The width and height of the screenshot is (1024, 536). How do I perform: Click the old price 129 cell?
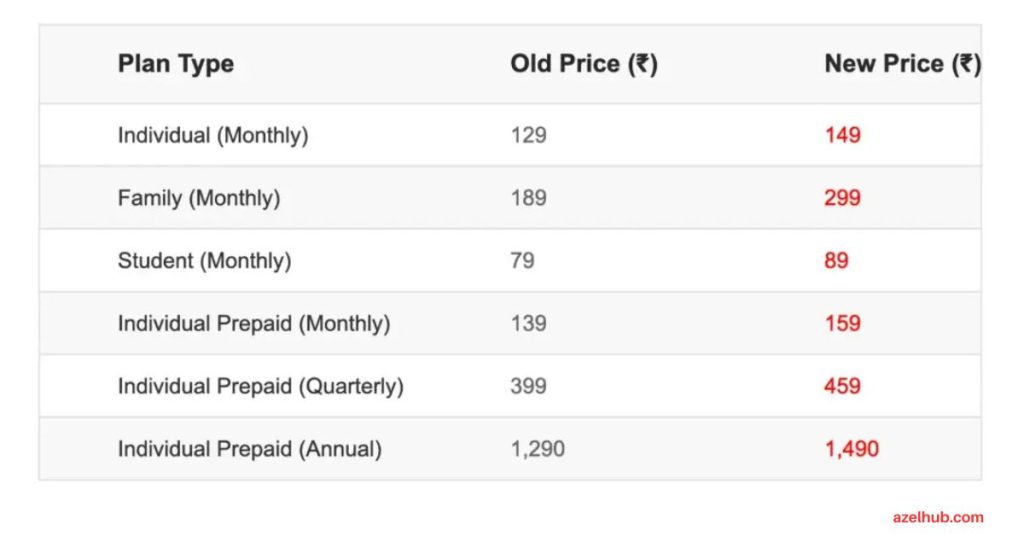coord(528,135)
